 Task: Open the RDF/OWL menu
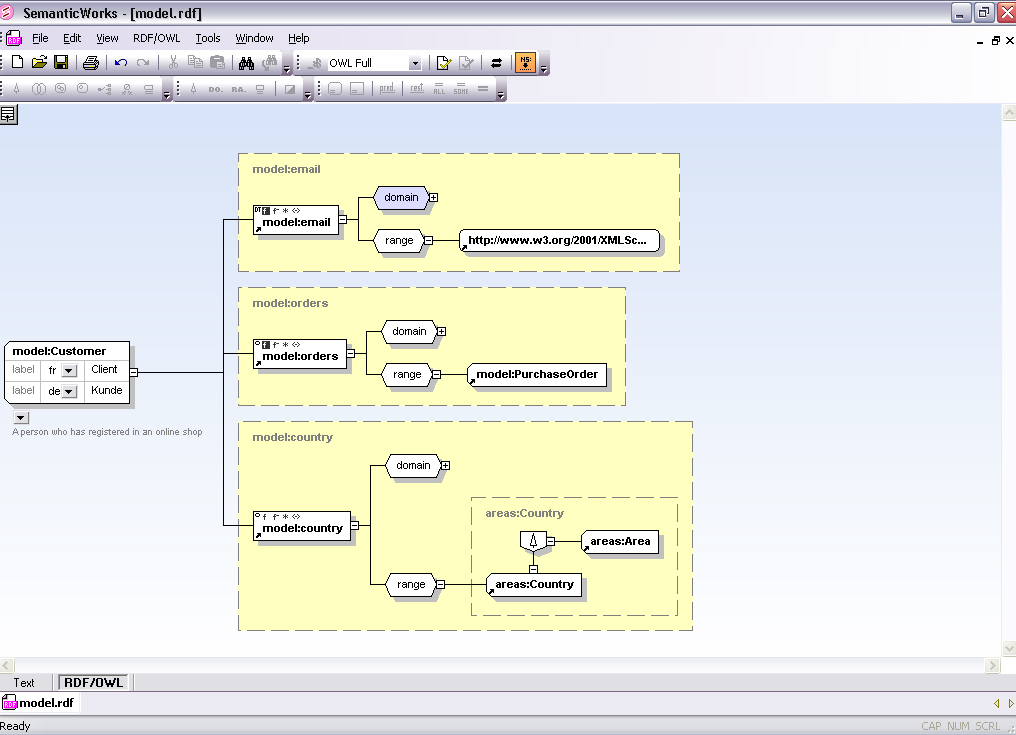tap(156, 38)
